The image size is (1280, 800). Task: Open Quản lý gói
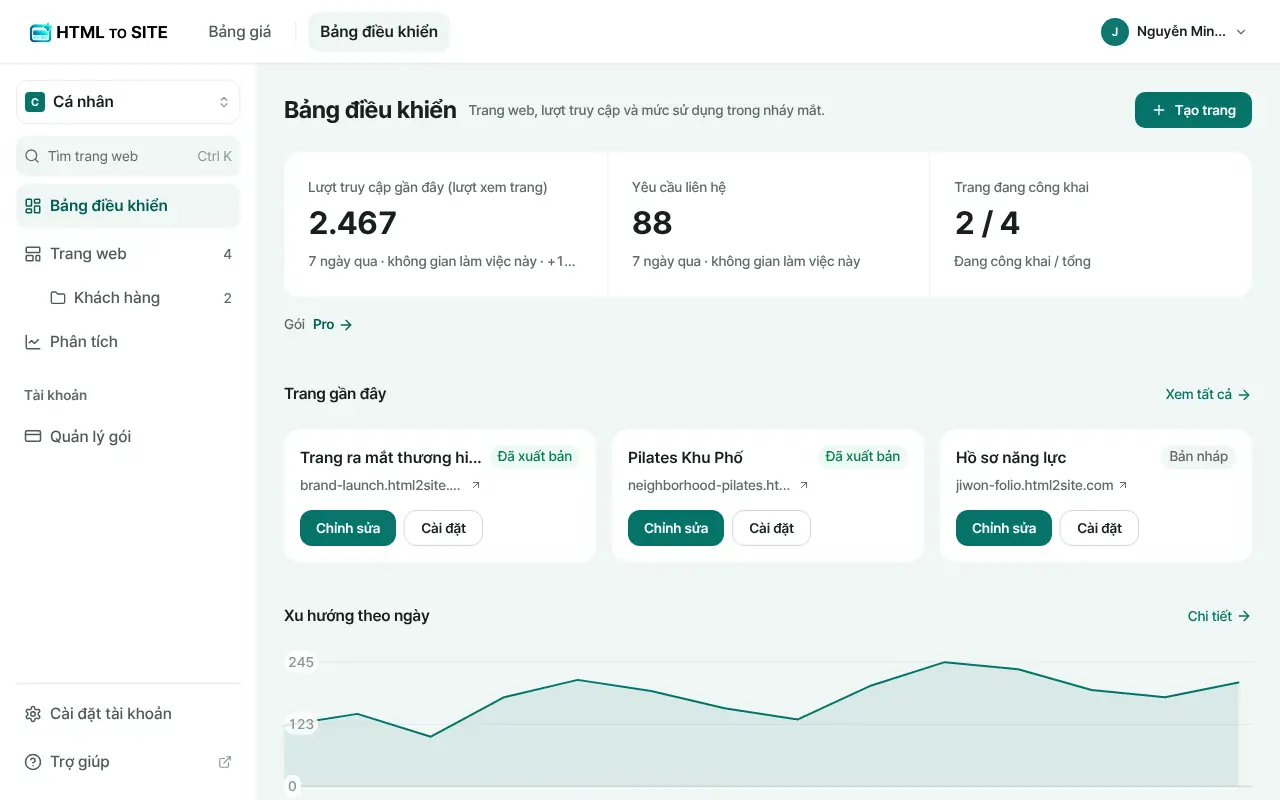[128, 437]
